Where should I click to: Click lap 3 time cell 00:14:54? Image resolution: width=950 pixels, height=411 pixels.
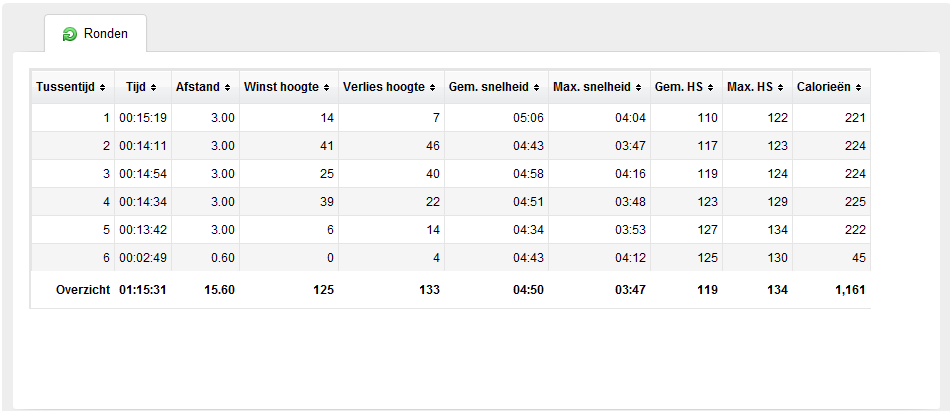click(143, 174)
